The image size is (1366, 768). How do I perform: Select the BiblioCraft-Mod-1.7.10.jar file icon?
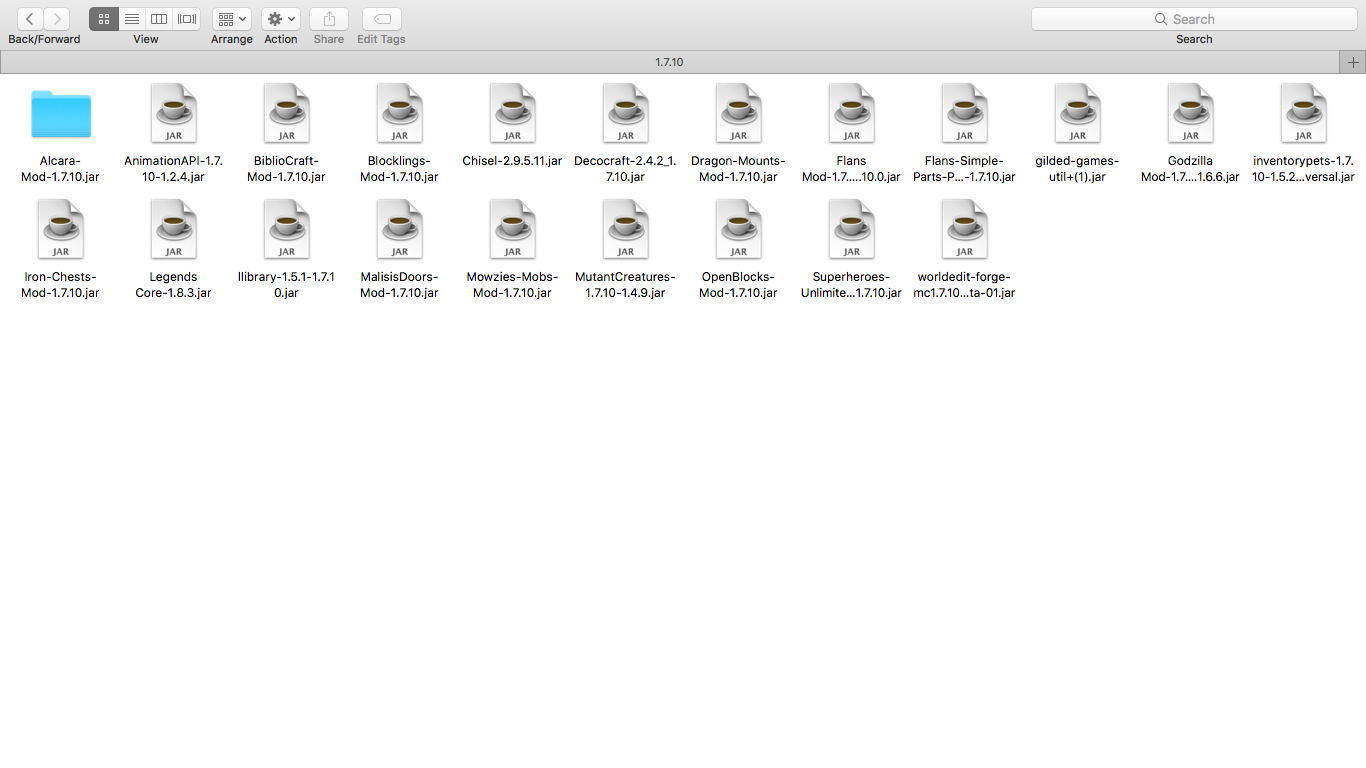pos(287,113)
